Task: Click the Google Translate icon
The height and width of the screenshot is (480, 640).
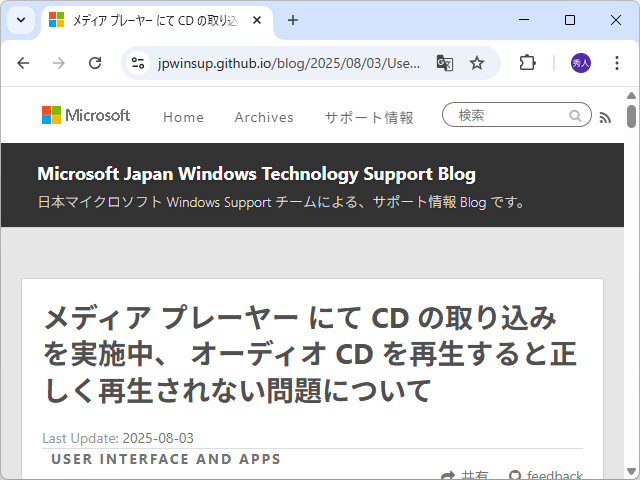Action: tap(444, 63)
